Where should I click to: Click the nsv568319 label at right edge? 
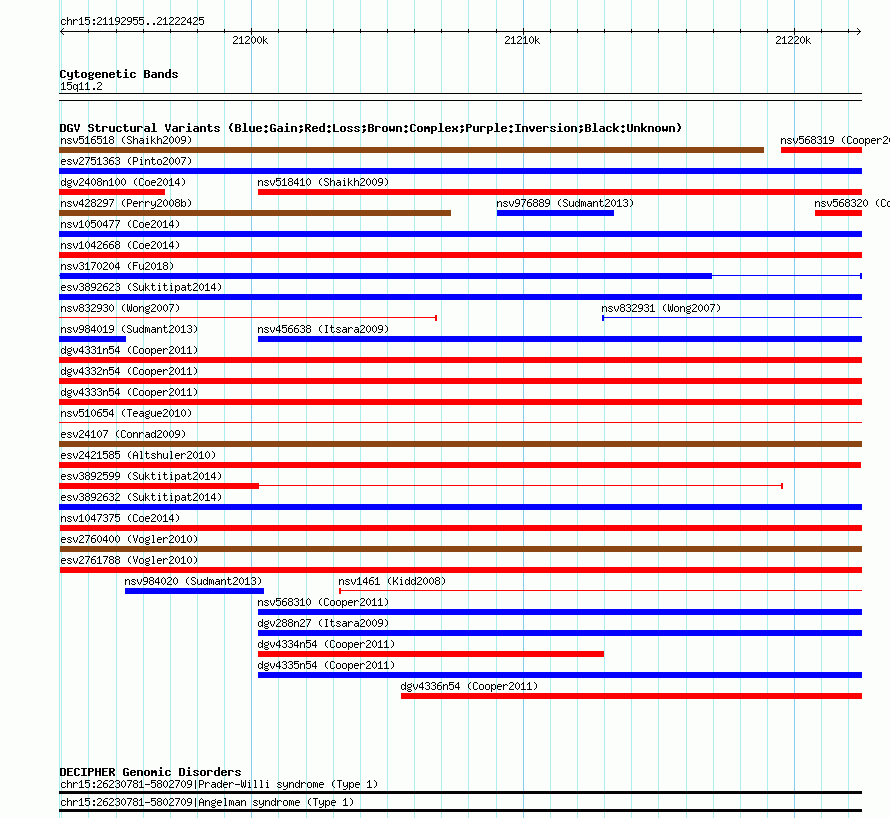point(834,140)
